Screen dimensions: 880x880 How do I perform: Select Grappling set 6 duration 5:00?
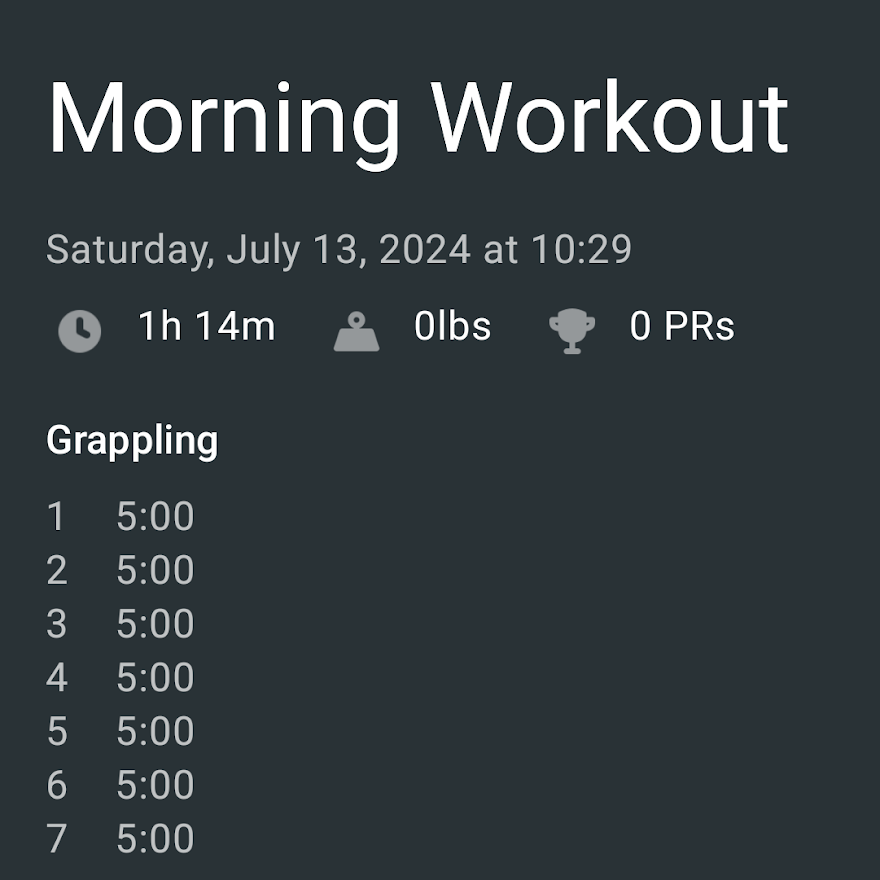(155, 785)
